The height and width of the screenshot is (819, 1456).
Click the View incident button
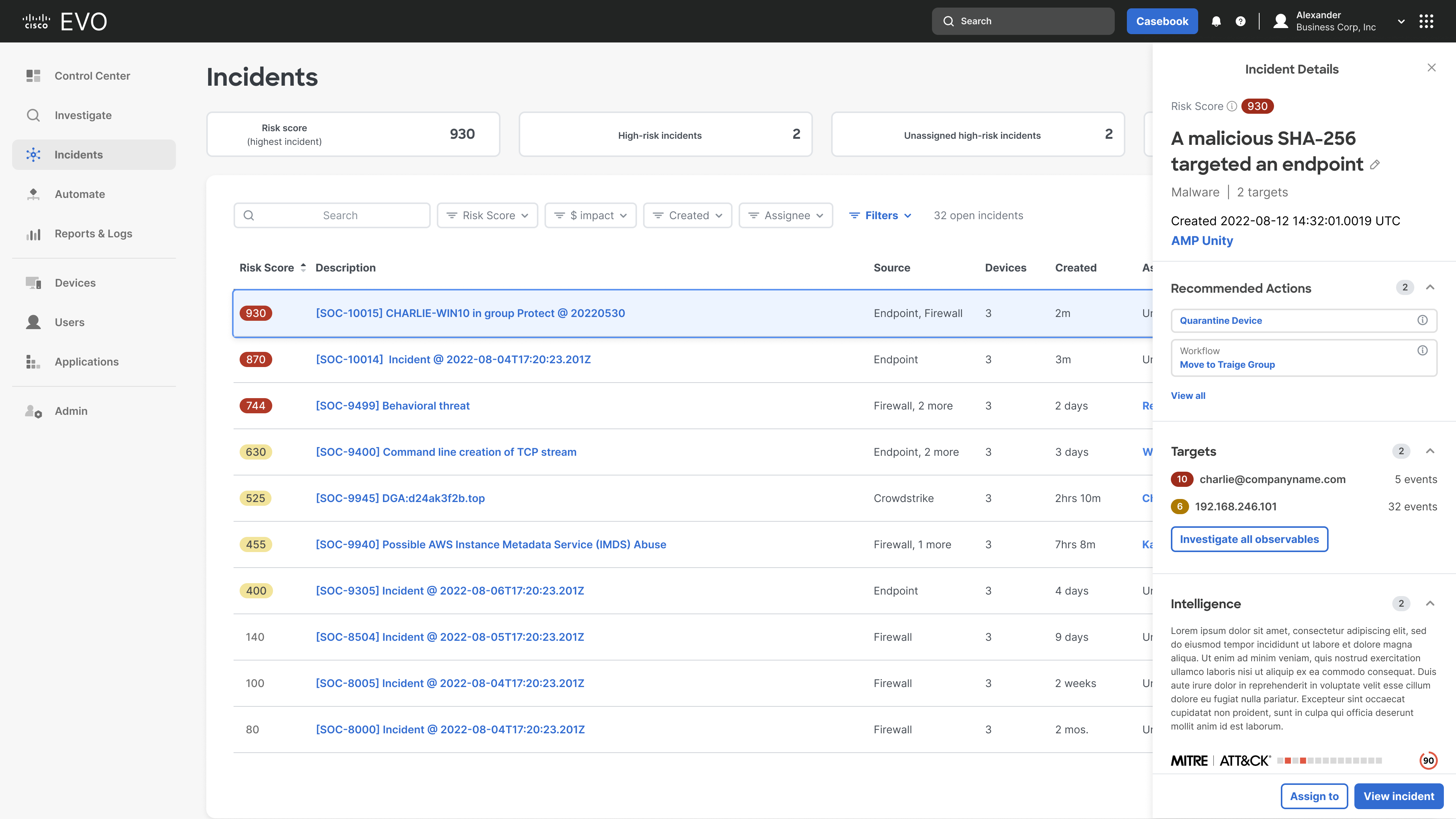tap(1398, 796)
